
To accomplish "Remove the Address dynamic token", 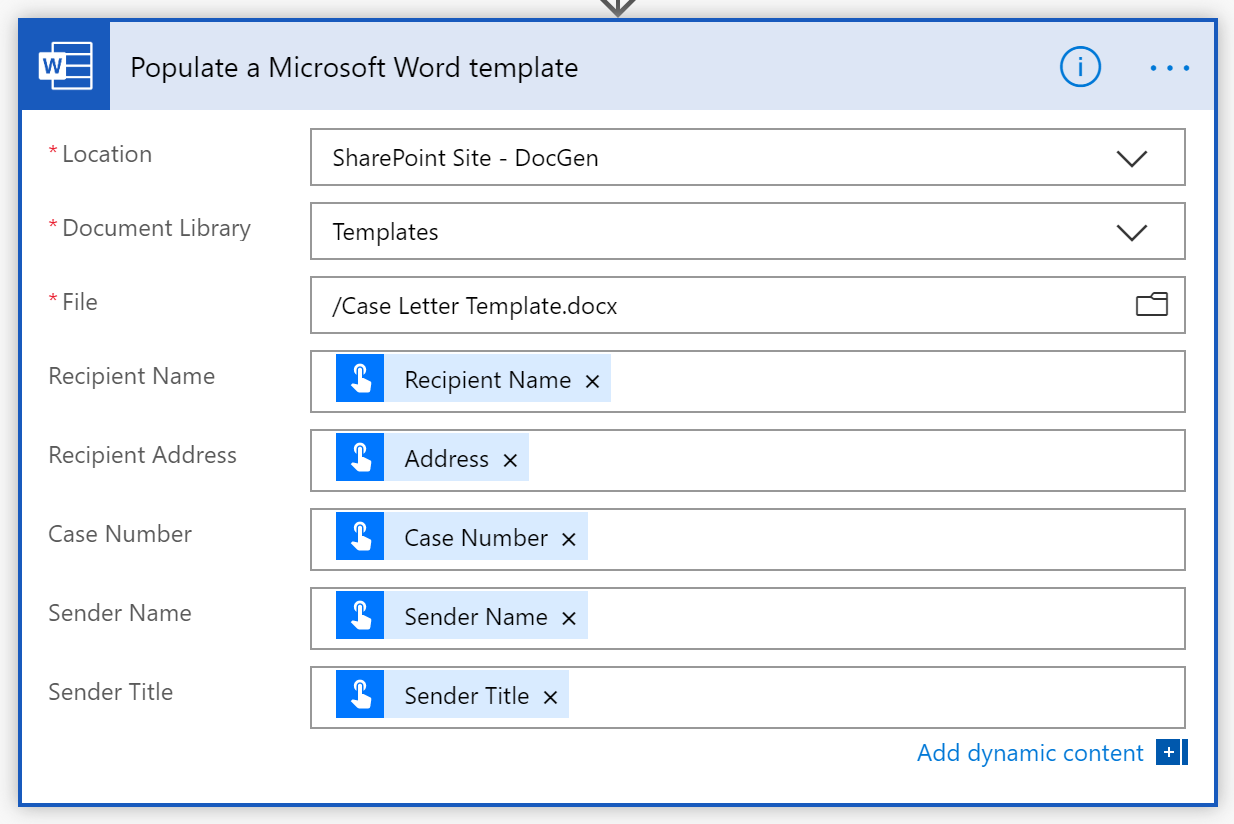I will [x=510, y=460].
